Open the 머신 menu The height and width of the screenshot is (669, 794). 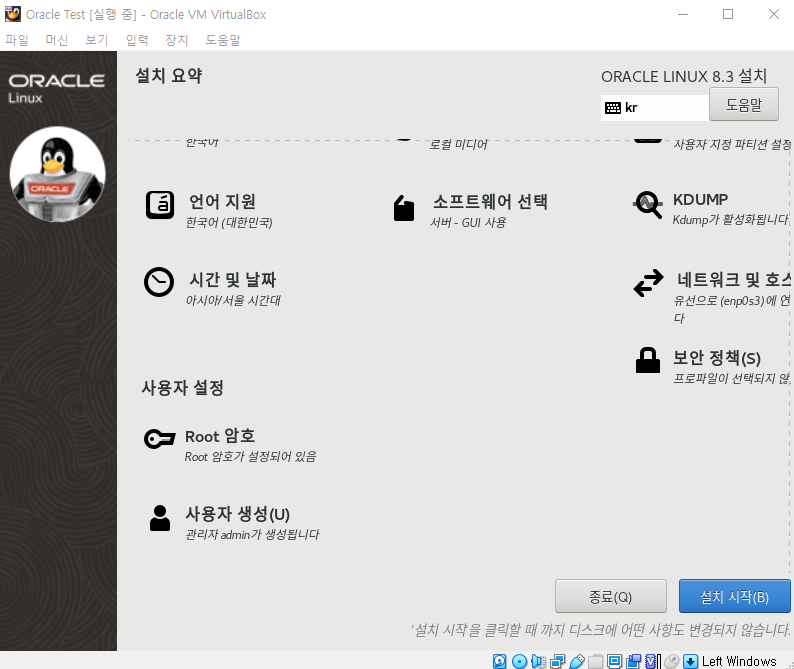(x=57, y=40)
